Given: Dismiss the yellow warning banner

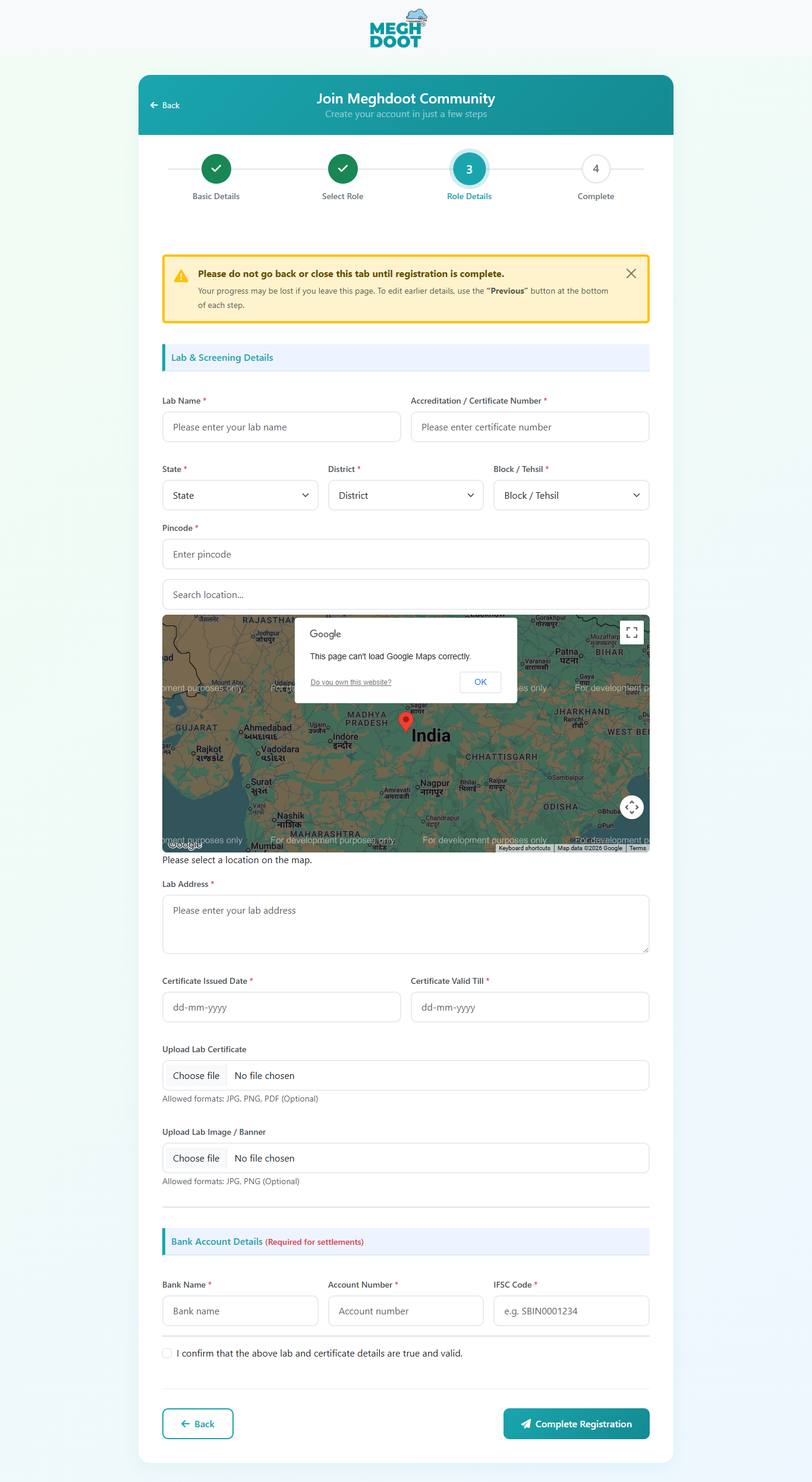Looking at the screenshot, I should point(631,273).
